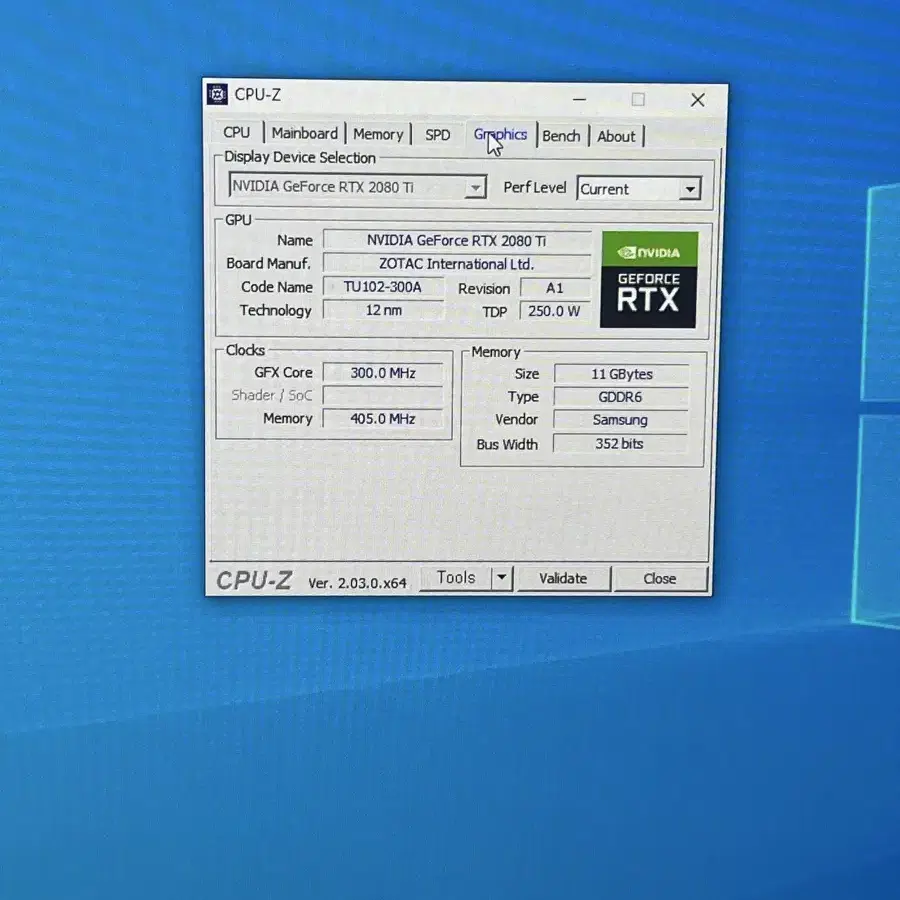Click the Validate button
The height and width of the screenshot is (900, 900).
563,579
